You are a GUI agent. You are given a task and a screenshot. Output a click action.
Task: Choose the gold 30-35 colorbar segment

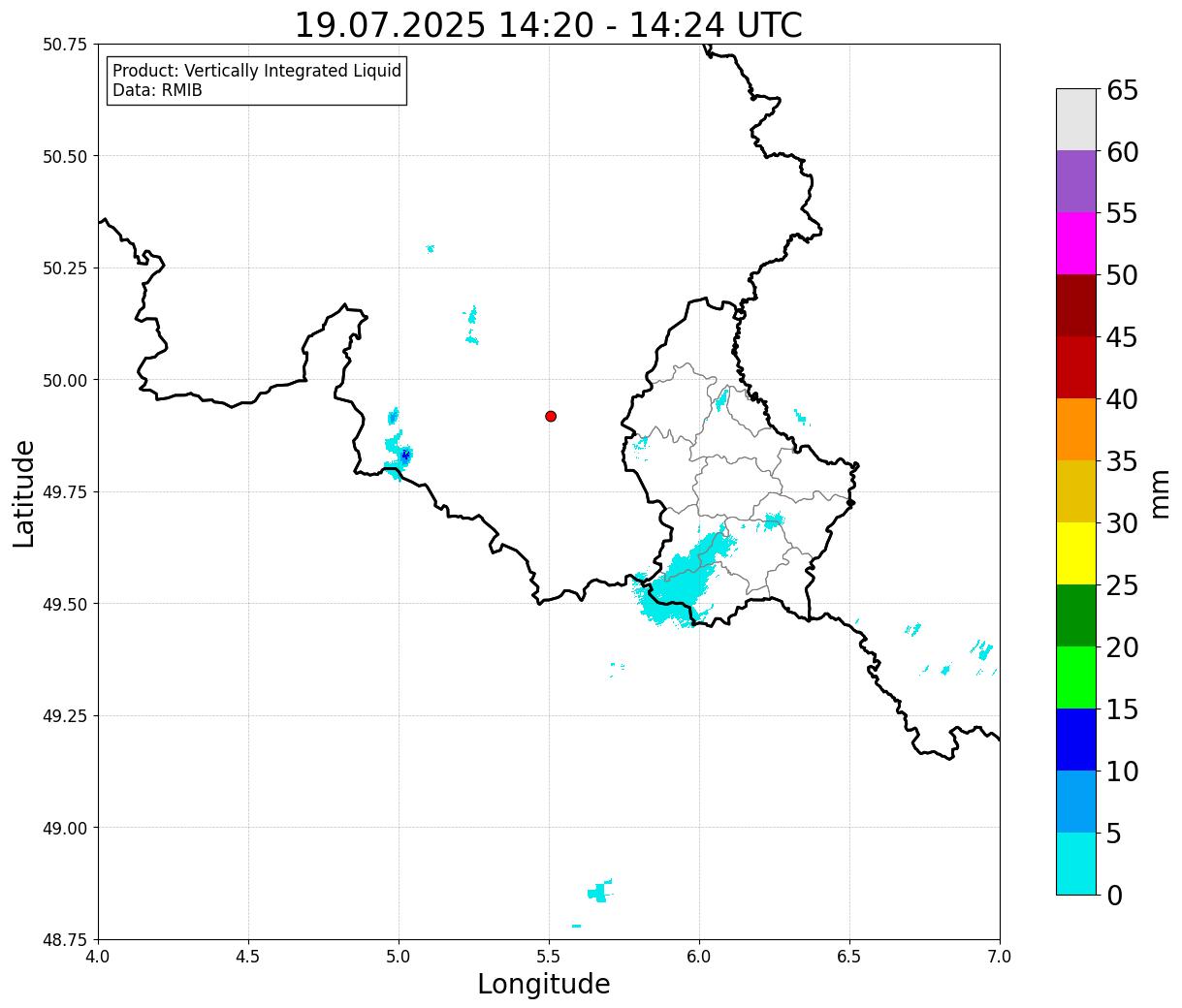1076,491
